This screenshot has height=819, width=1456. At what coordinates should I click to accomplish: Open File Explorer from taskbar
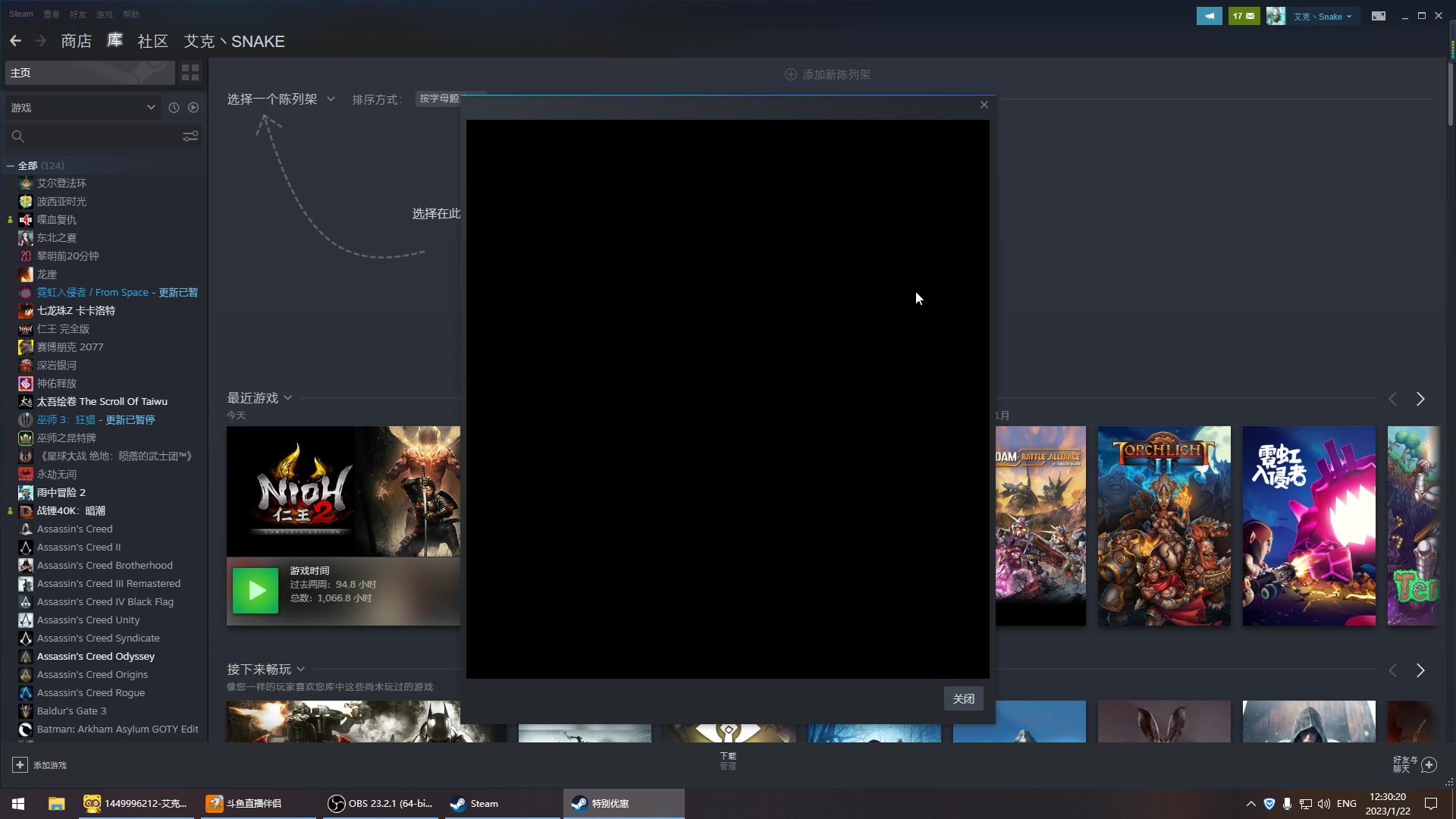tap(56, 804)
